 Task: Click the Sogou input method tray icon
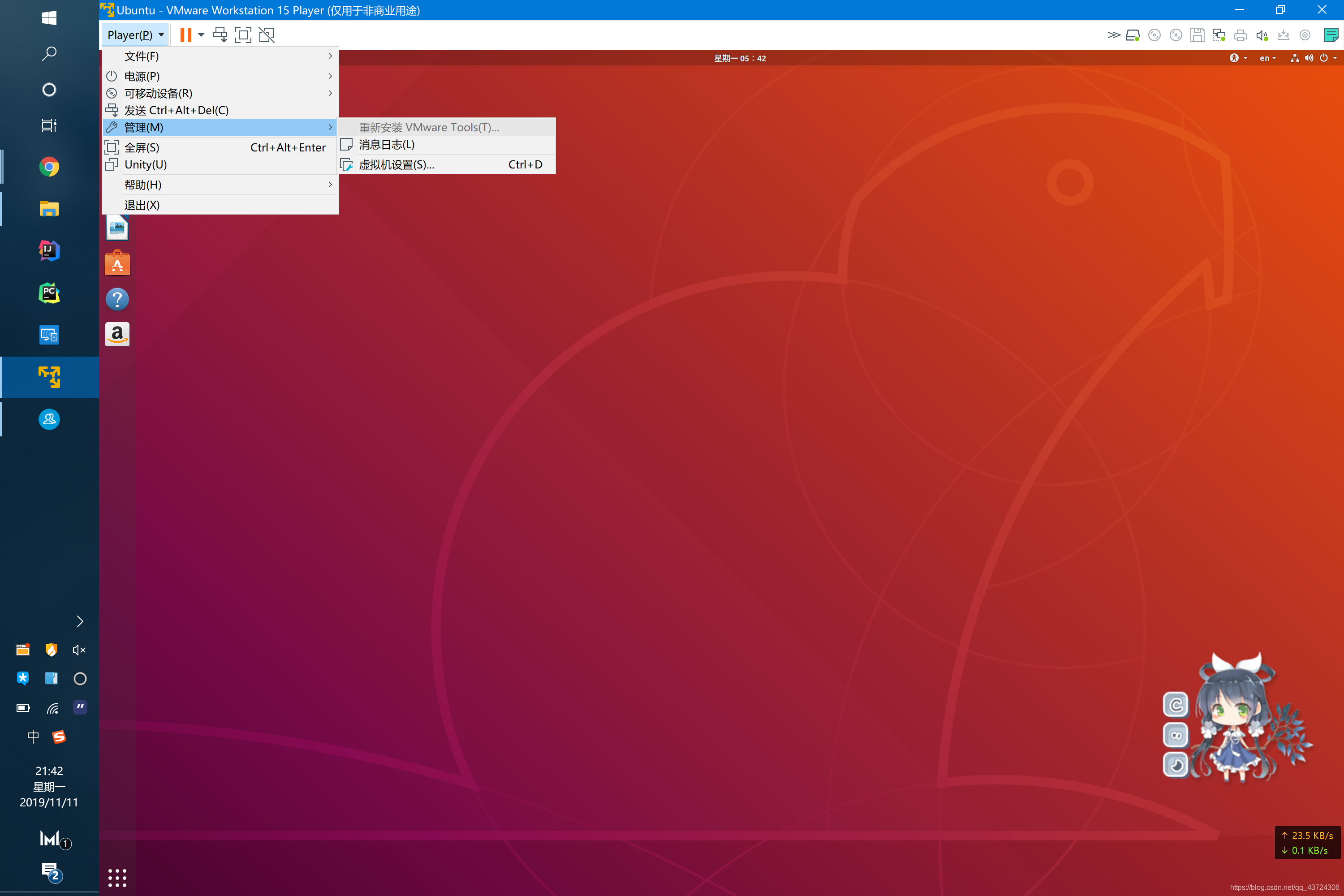(x=60, y=737)
